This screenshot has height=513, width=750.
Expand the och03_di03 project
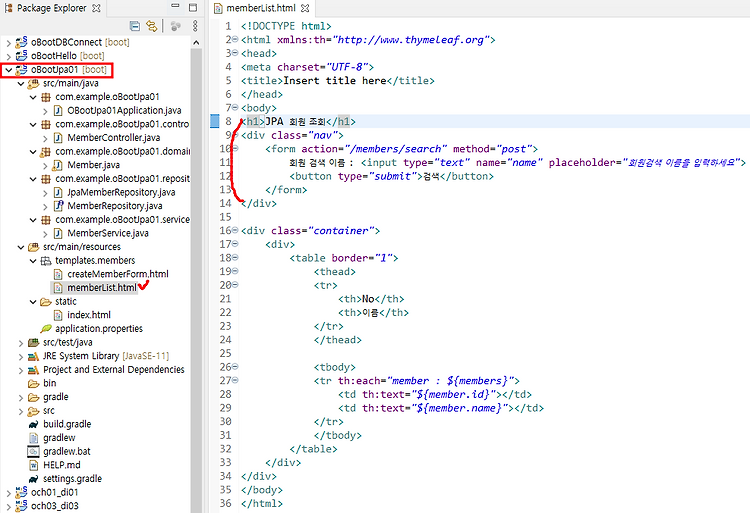pos(8,506)
